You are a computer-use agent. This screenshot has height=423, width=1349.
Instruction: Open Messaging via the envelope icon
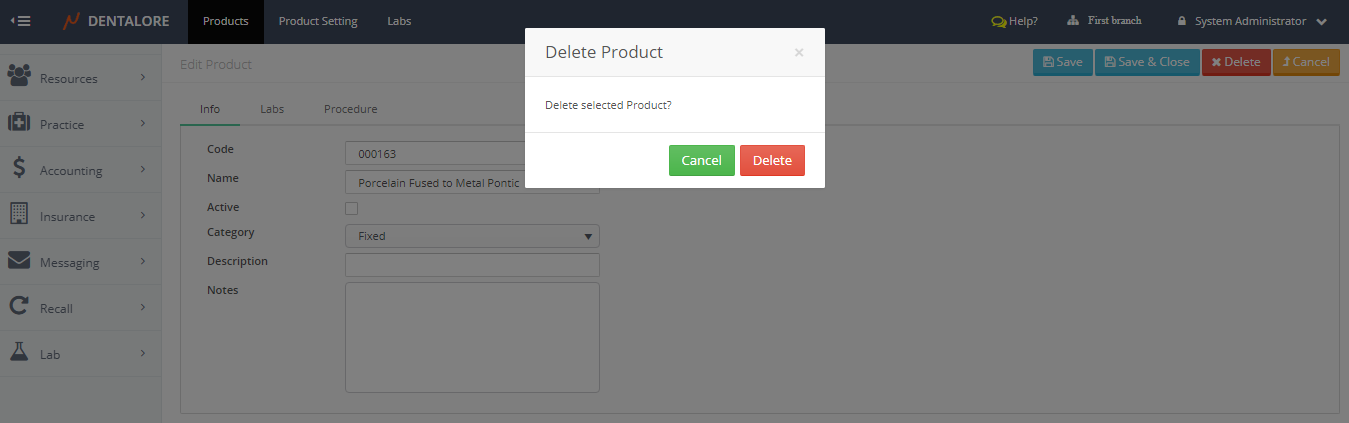(x=19, y=261)
